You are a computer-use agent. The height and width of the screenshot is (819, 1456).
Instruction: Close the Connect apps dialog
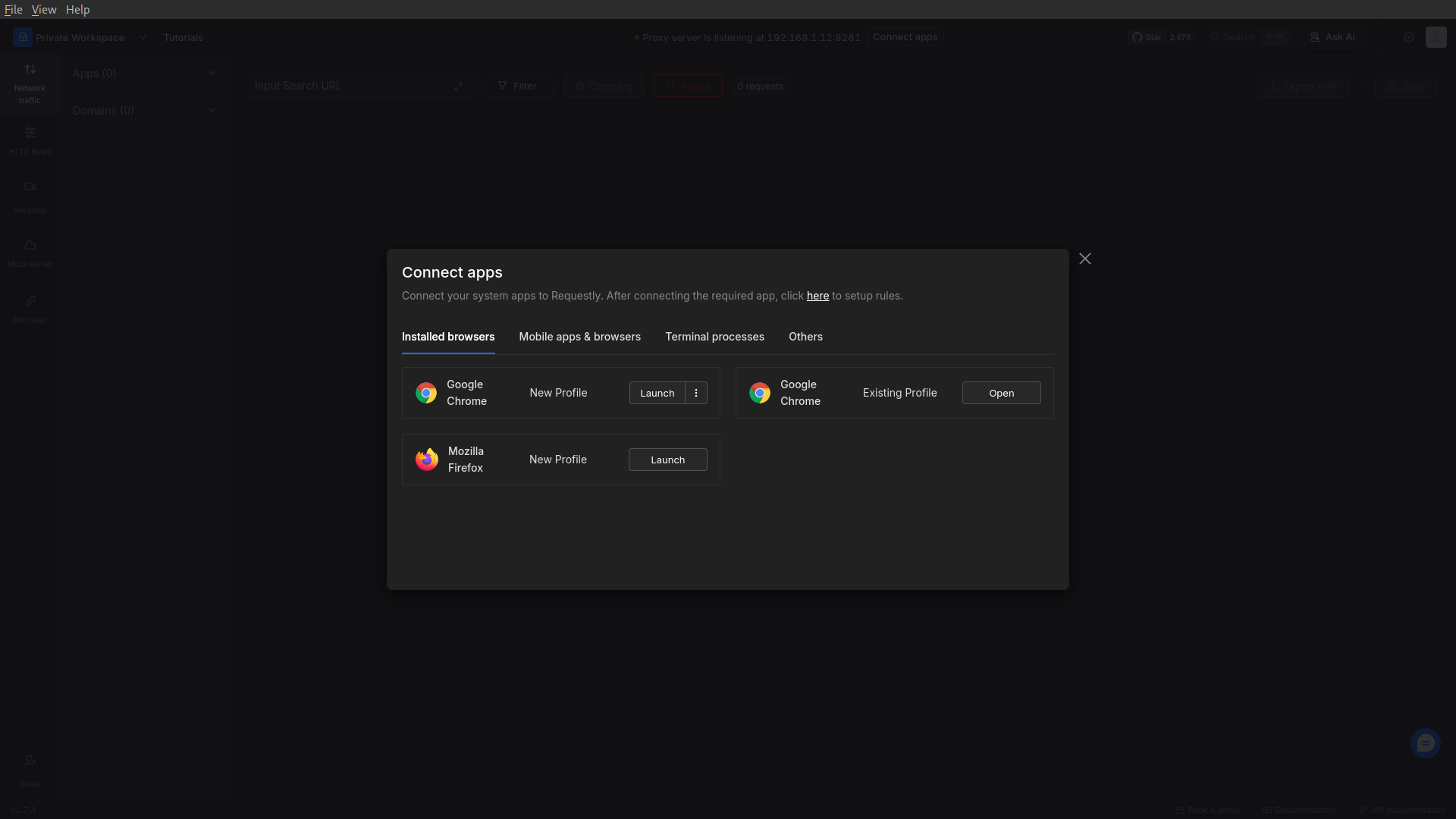click(1085, 259)
